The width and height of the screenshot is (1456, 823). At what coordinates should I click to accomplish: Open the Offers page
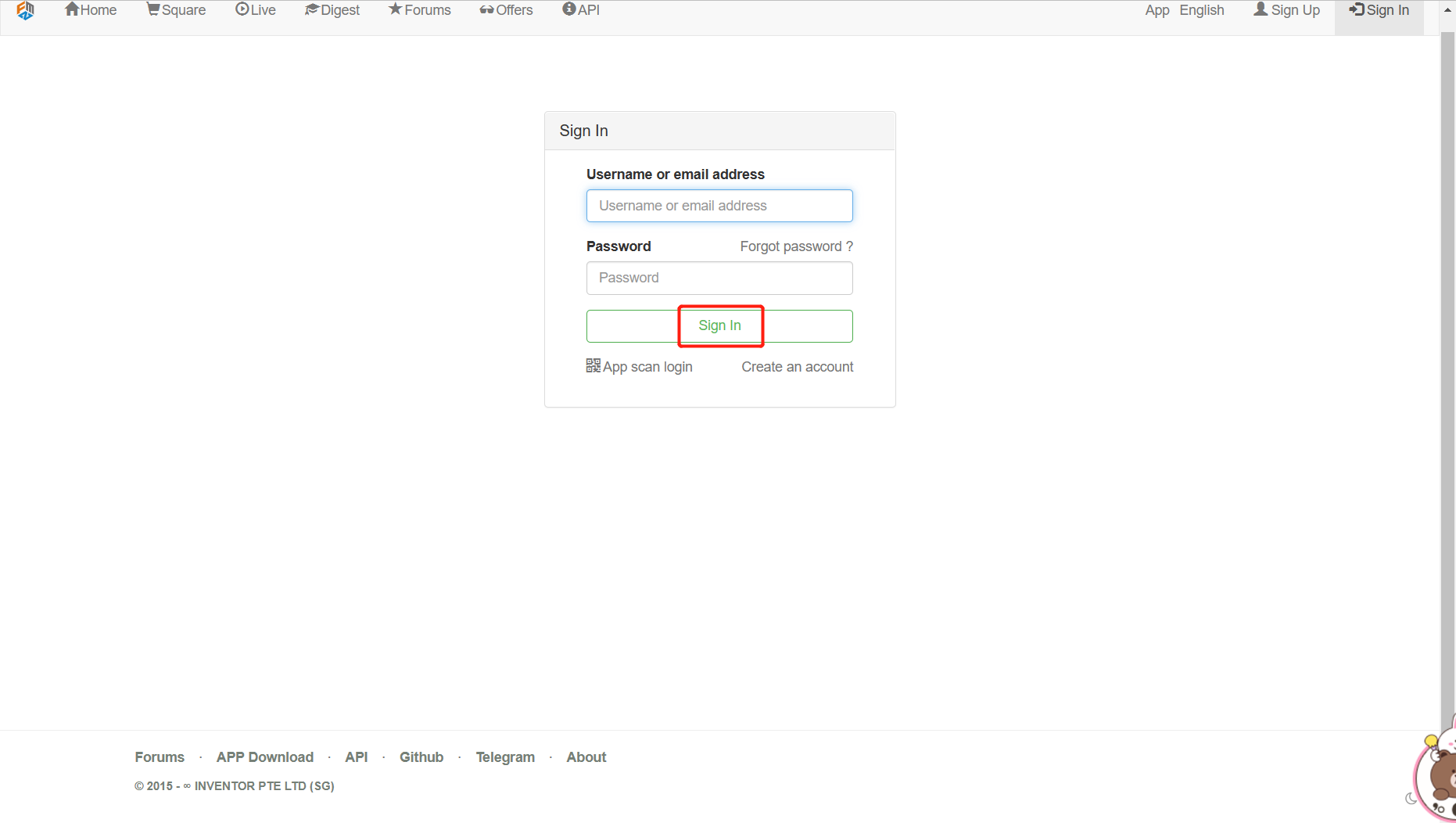point(507,10)
